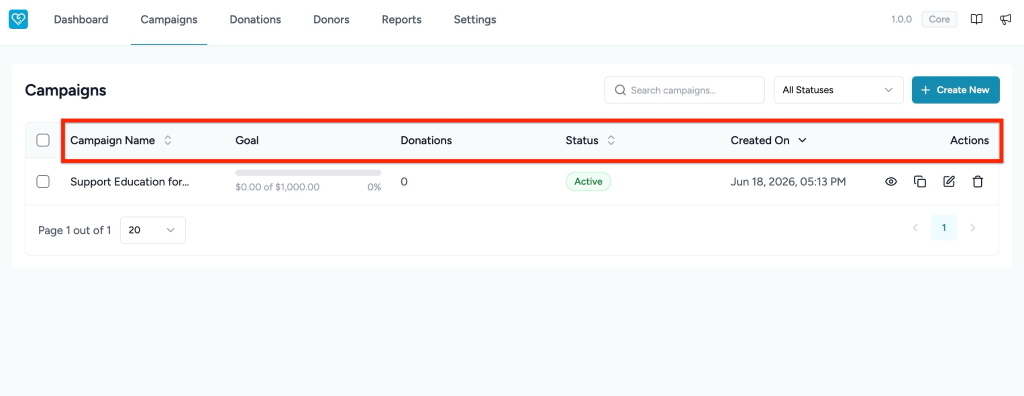
Task: Toggle the Created On sort chevron
Action: pyautogui.click(x=803, y=140)
